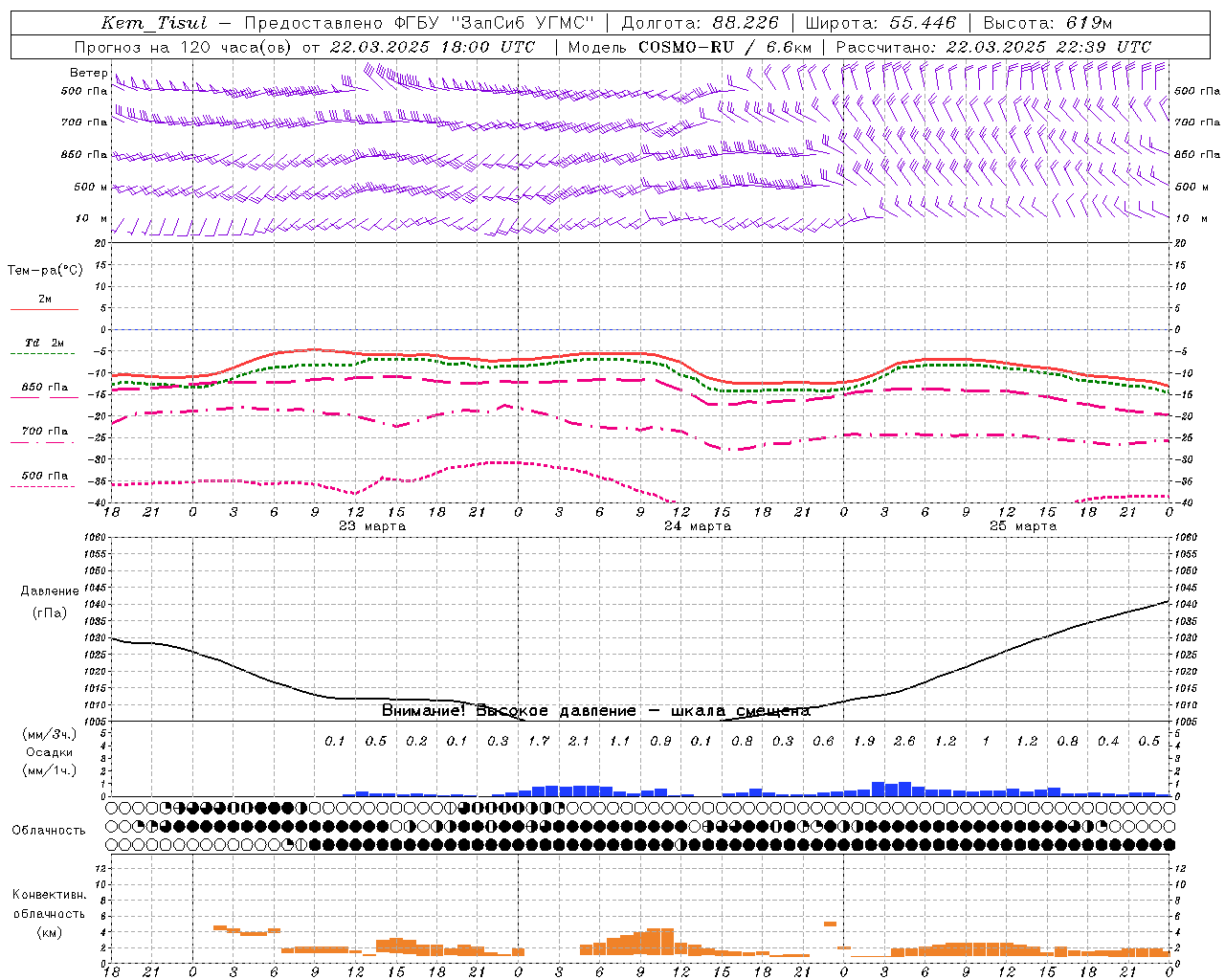This screenshot has height=980, width=1225.
Task: Click the (гПа) unit label under Давление
Action: tap(50, 613)
